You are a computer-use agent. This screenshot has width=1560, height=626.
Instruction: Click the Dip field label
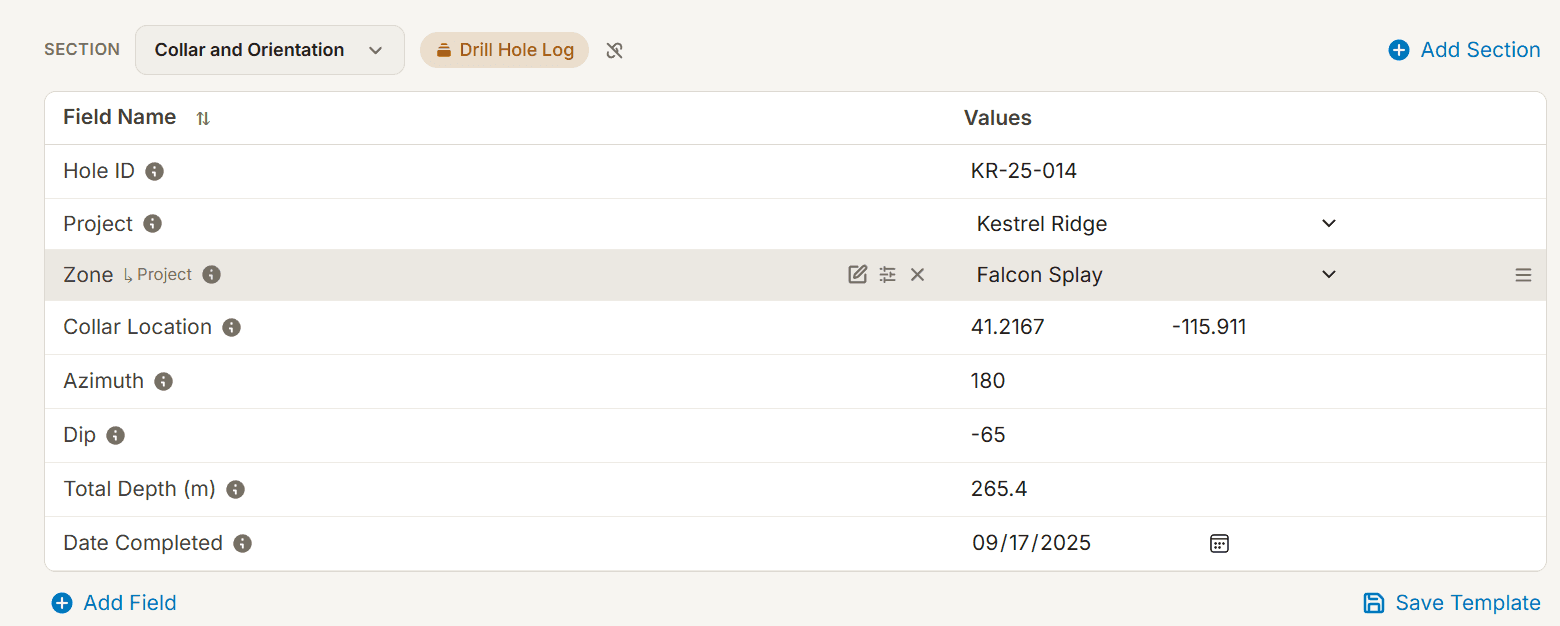pyautogui.click(x=80, y=435)
